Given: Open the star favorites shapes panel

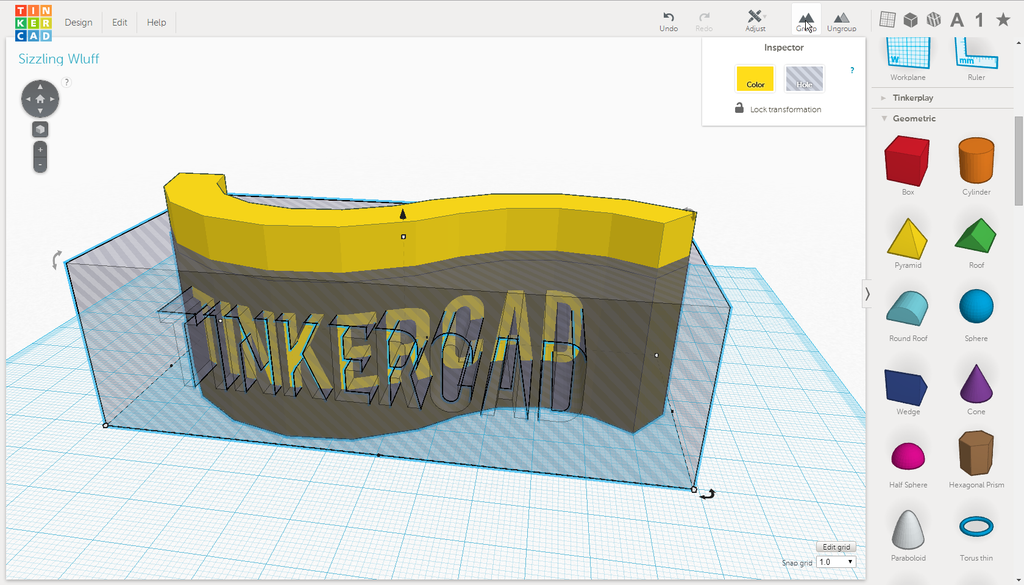Looking at the screenshot, I should pos(1002,20).
